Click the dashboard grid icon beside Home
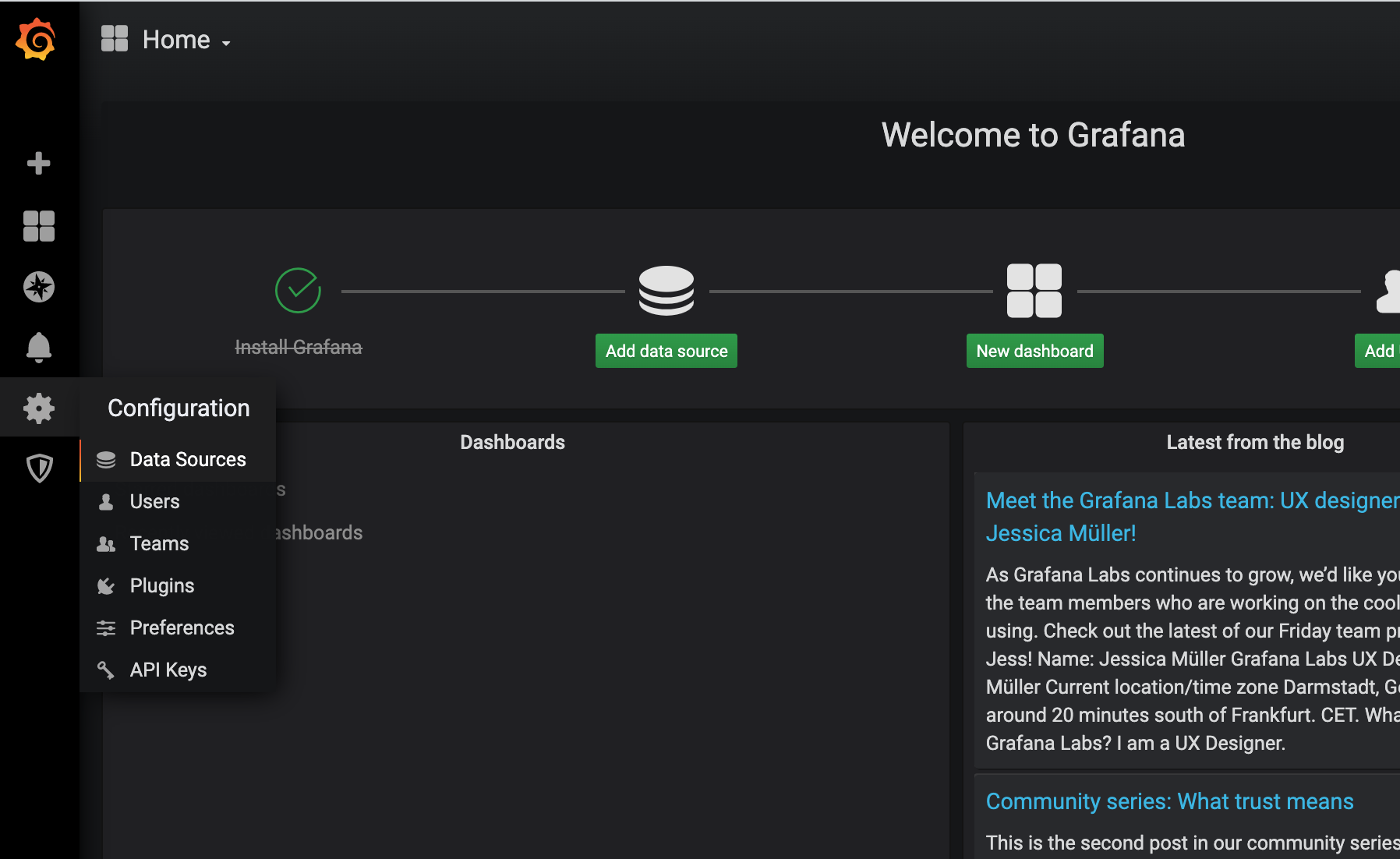Viewport: 1400px width, 859px height. 115,38
